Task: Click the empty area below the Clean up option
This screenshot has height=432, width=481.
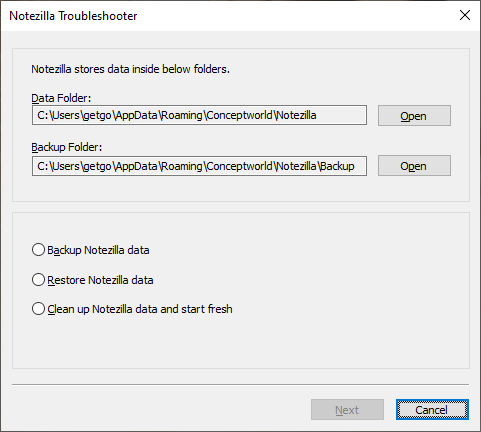Action: (x=241, y=343)
